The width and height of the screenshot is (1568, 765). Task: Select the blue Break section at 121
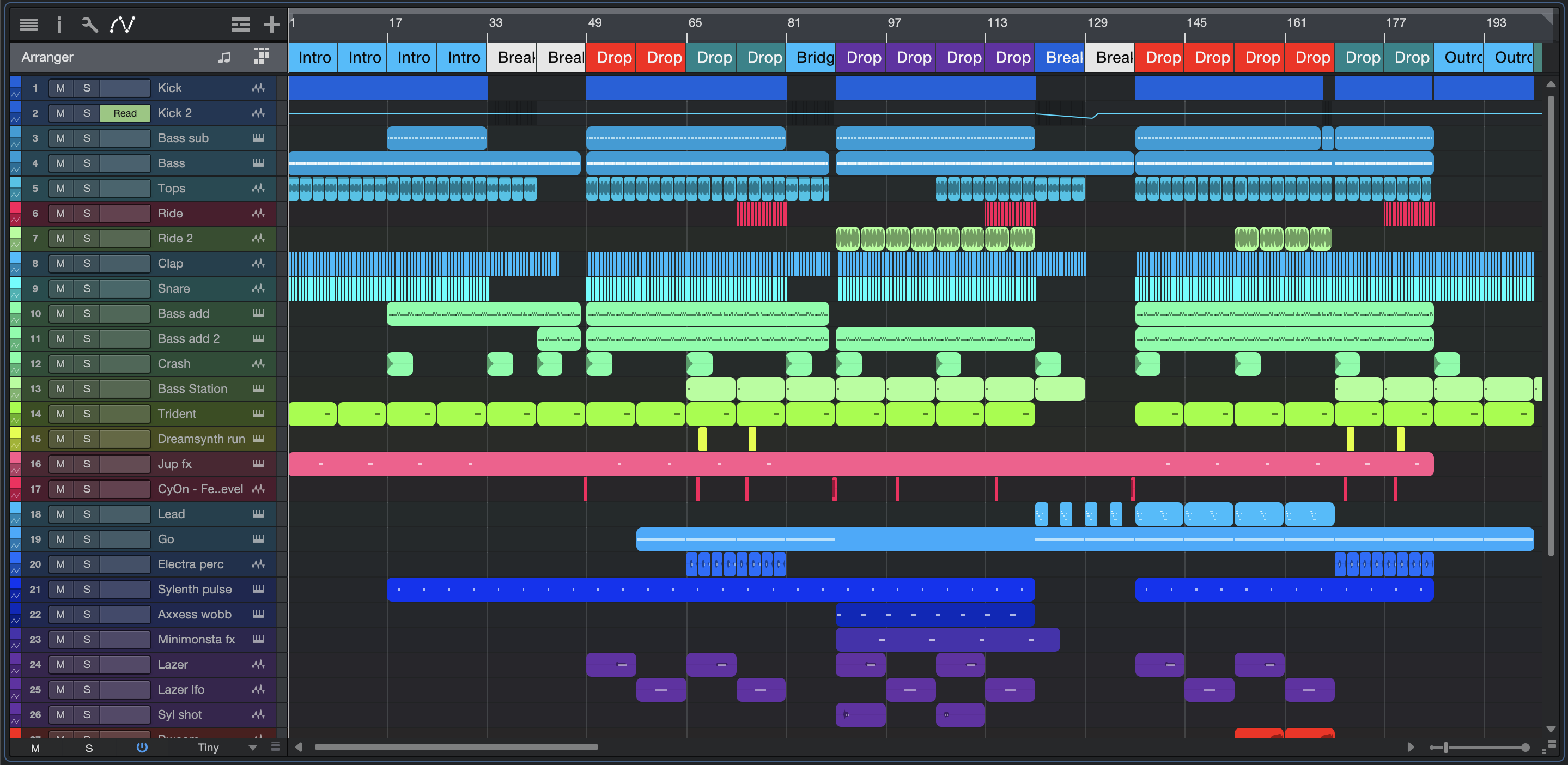click(1060, 57)
